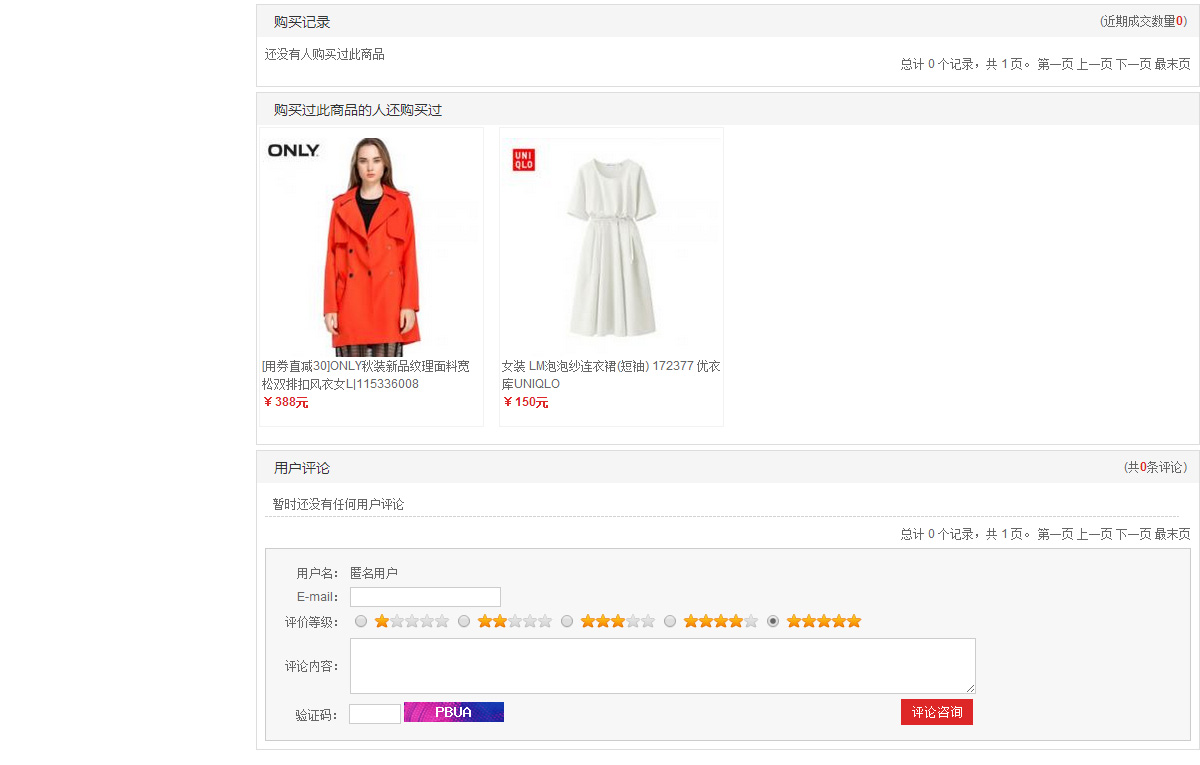
Task: Click the 匿名用户 username text
Action: click(x=374, y=573)
